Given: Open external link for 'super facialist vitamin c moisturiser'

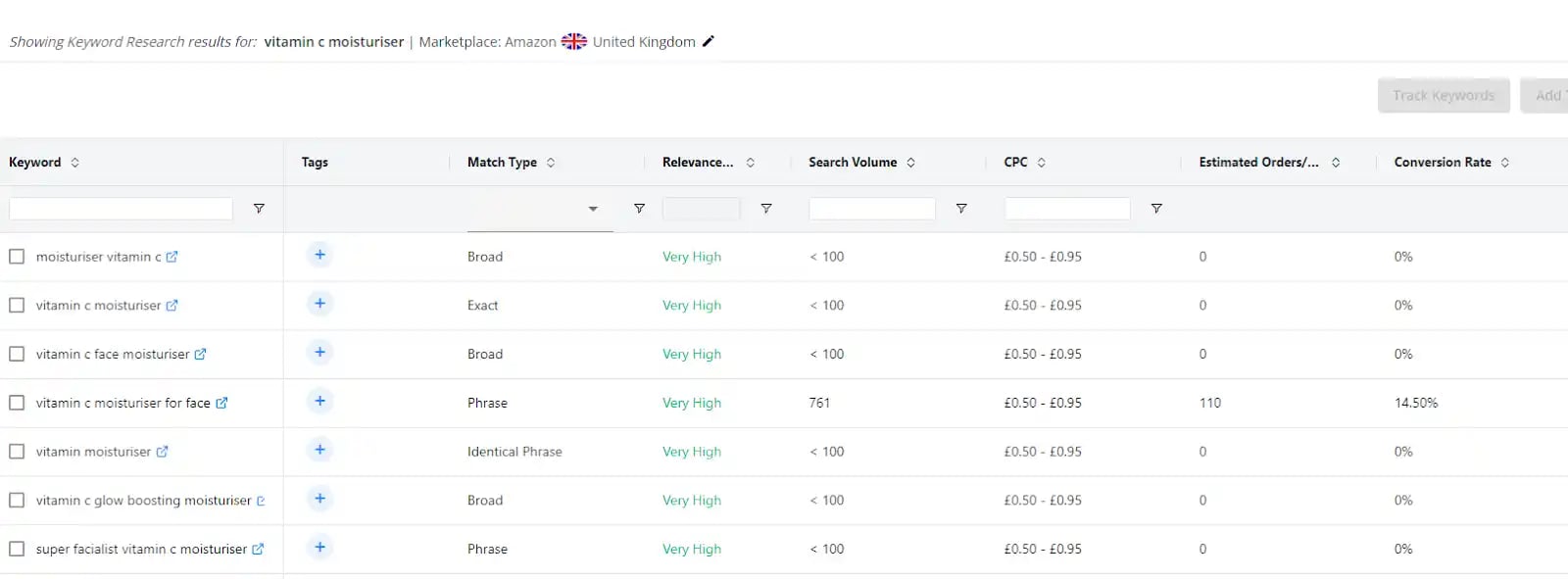Looking at the screenshot, I should click(x=258, y=550).
